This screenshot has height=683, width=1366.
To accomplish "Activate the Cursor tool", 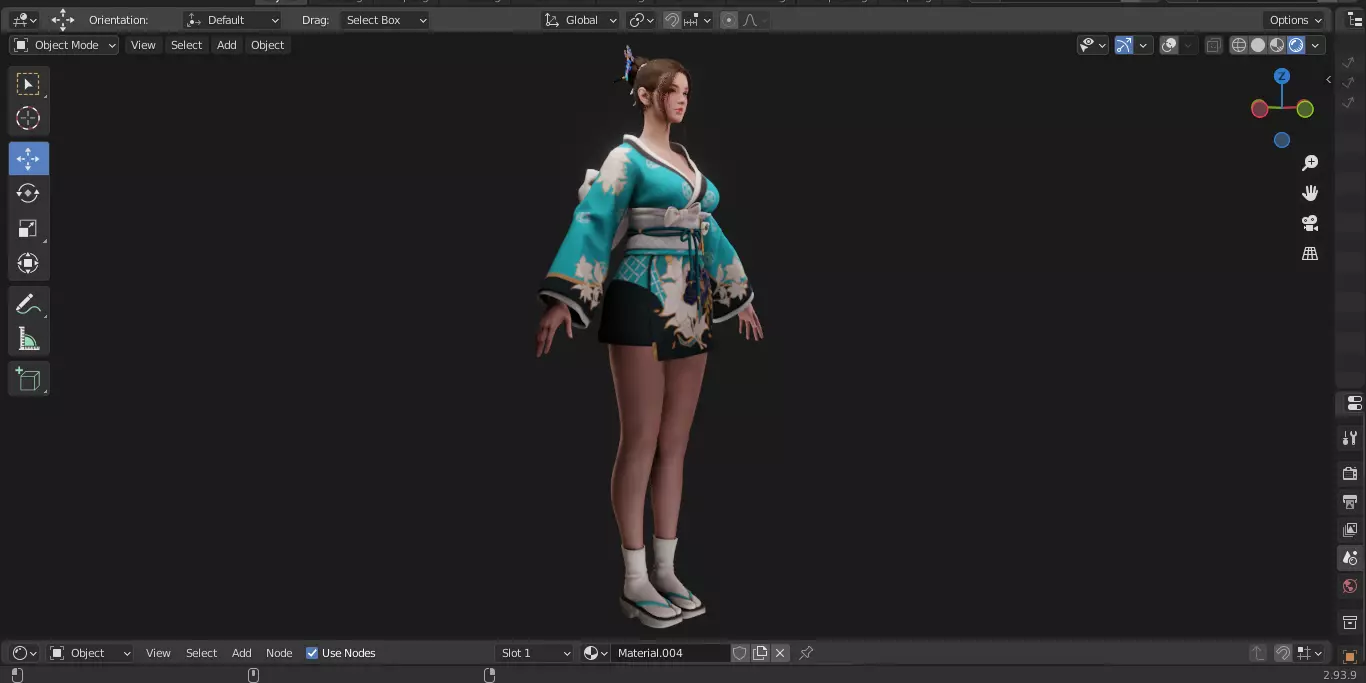I will tap(28, 118).
